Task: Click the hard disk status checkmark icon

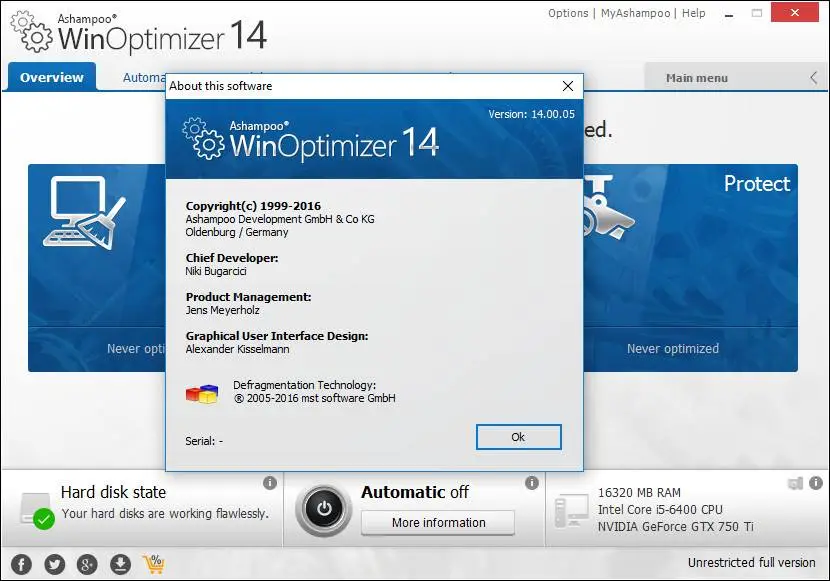Action: coord(44,518)
